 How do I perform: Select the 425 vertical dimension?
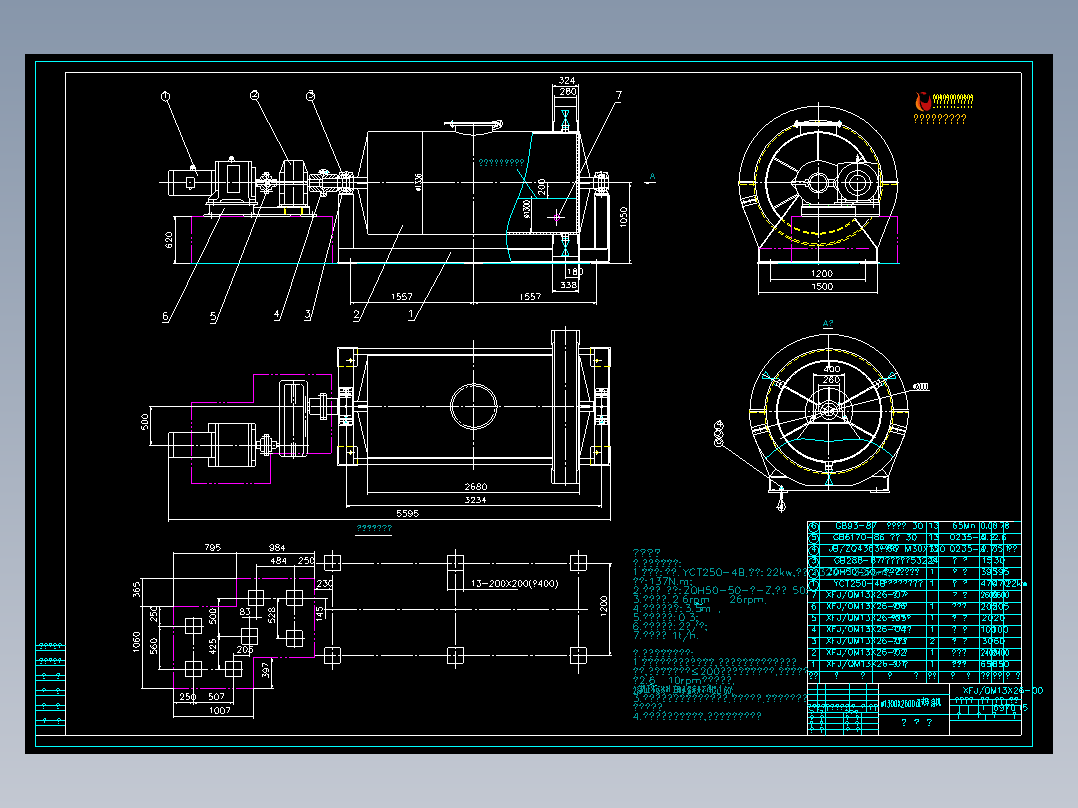[x=212, y=646]
